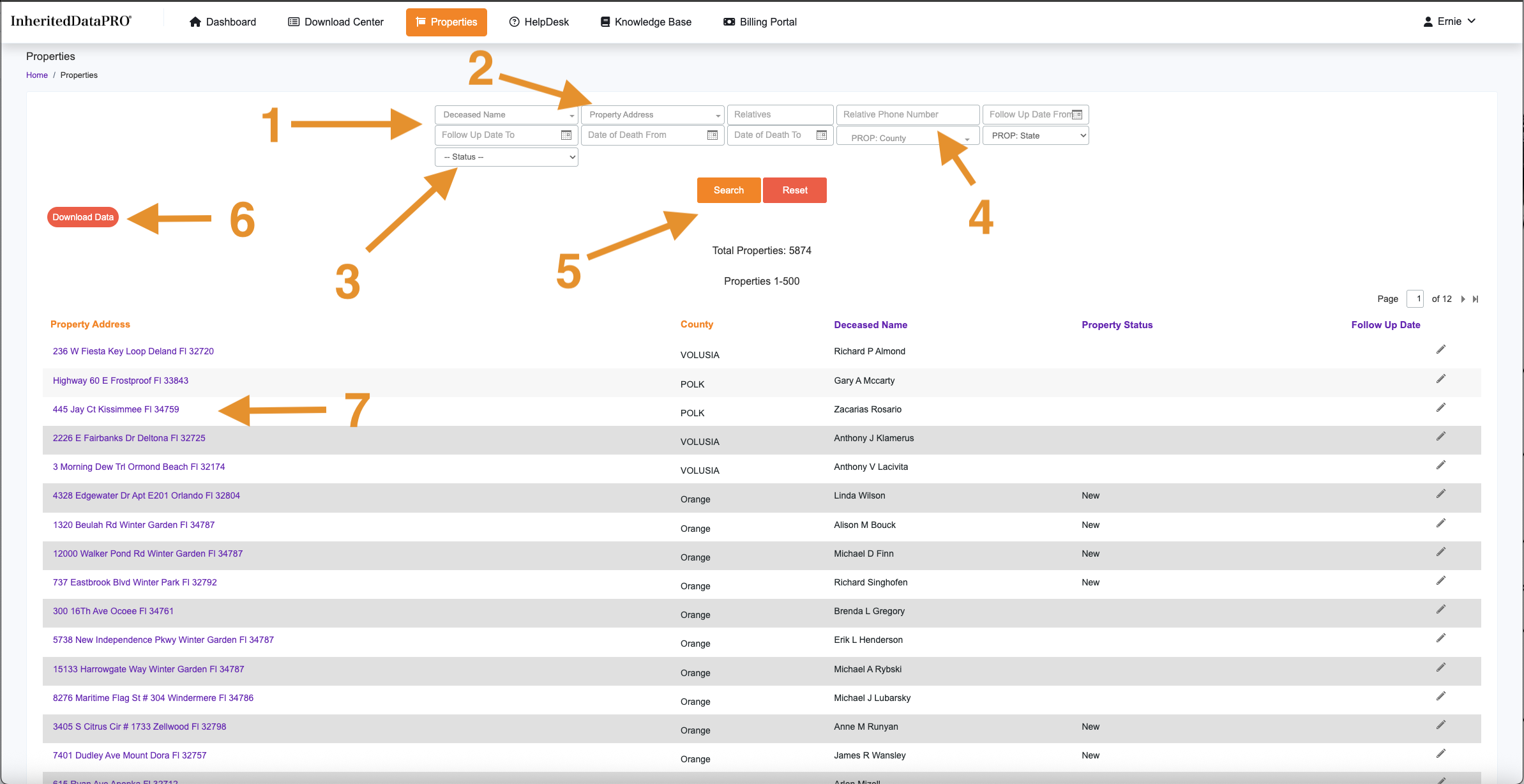1524x784 pixels.
Task: Click edit pencil for Gary A Mccarty row
Action: 1441,379
